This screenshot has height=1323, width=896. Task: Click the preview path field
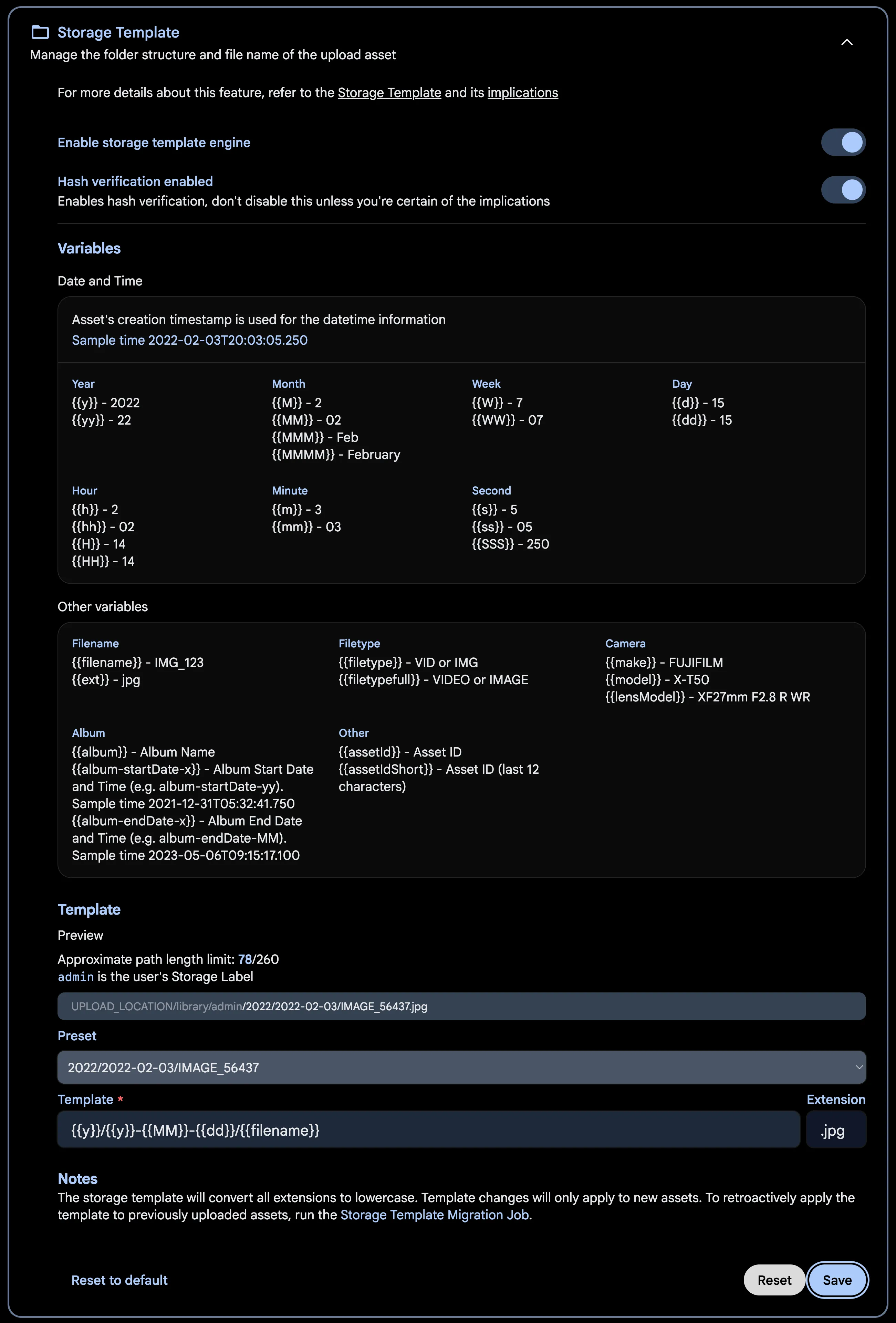(x=461, y=1007)
